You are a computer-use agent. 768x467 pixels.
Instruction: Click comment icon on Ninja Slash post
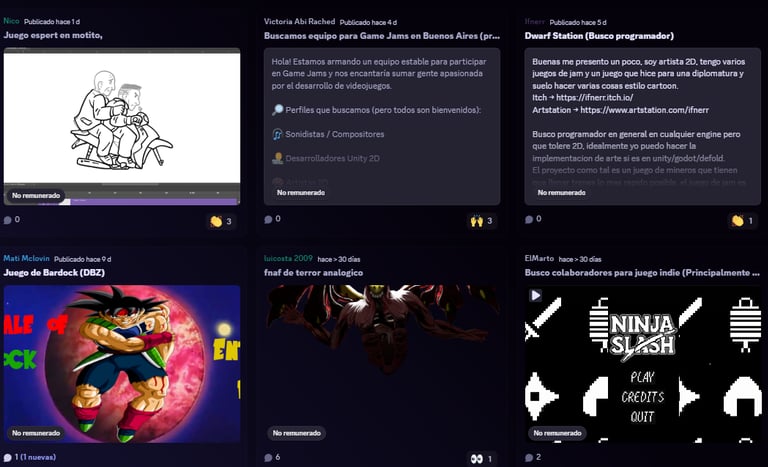[529, 457]
